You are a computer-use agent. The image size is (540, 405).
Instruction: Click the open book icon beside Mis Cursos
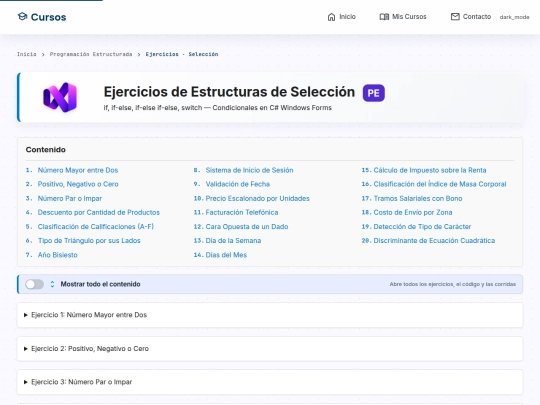[384, 17]
